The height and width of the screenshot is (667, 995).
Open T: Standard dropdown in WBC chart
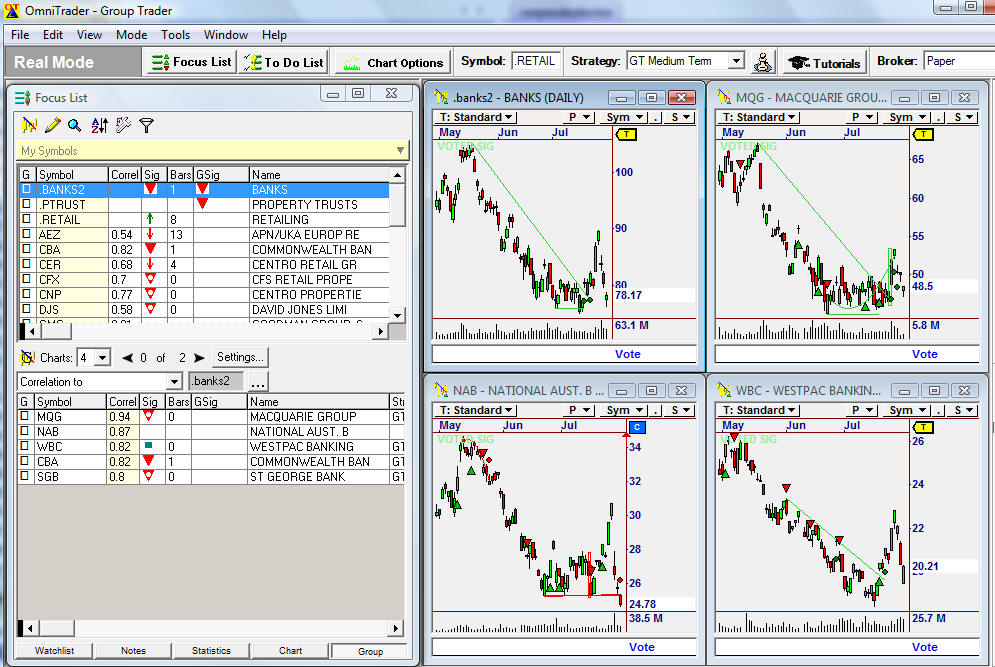coord(759,411)
